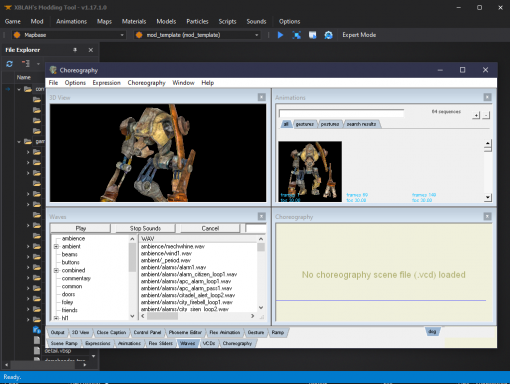Click the Play button in Waves
510x384 pixels.
point(80,228)
